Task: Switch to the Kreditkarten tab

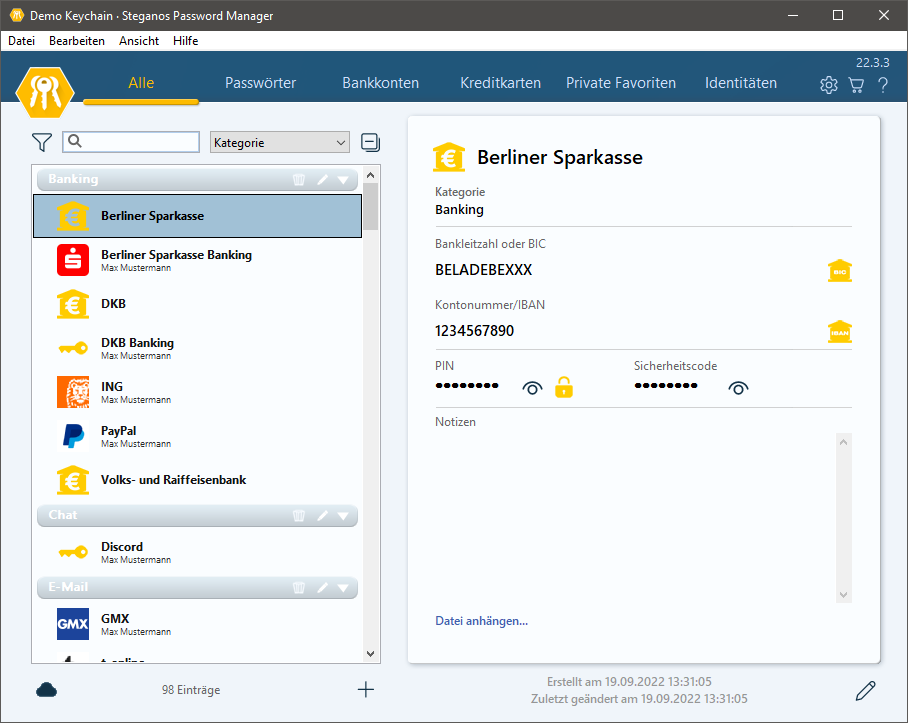Action: click(500, 83)
